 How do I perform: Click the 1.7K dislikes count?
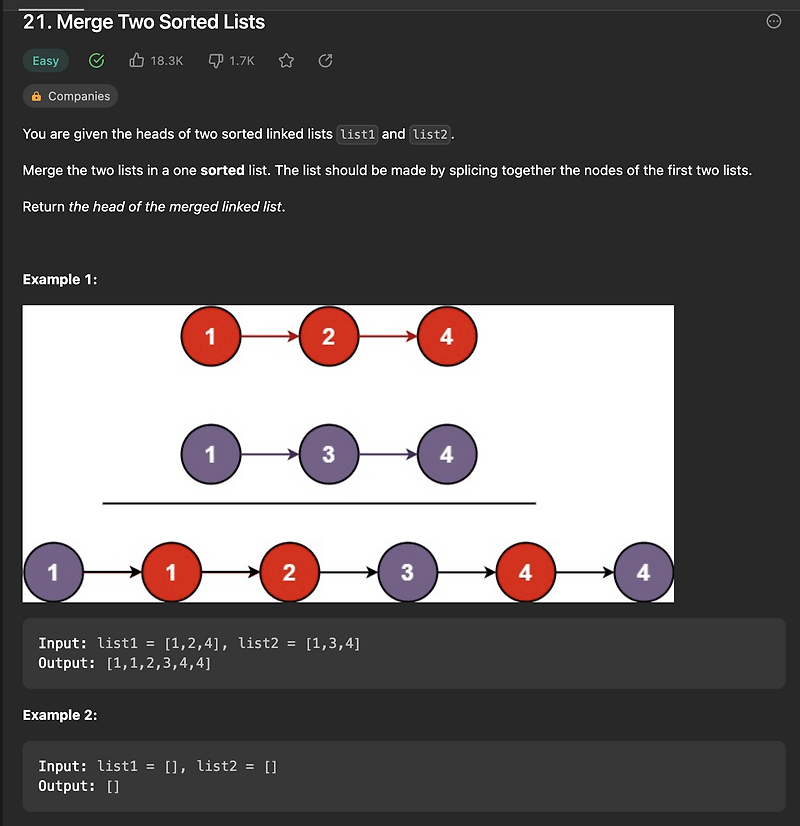[x=242, y=61]
